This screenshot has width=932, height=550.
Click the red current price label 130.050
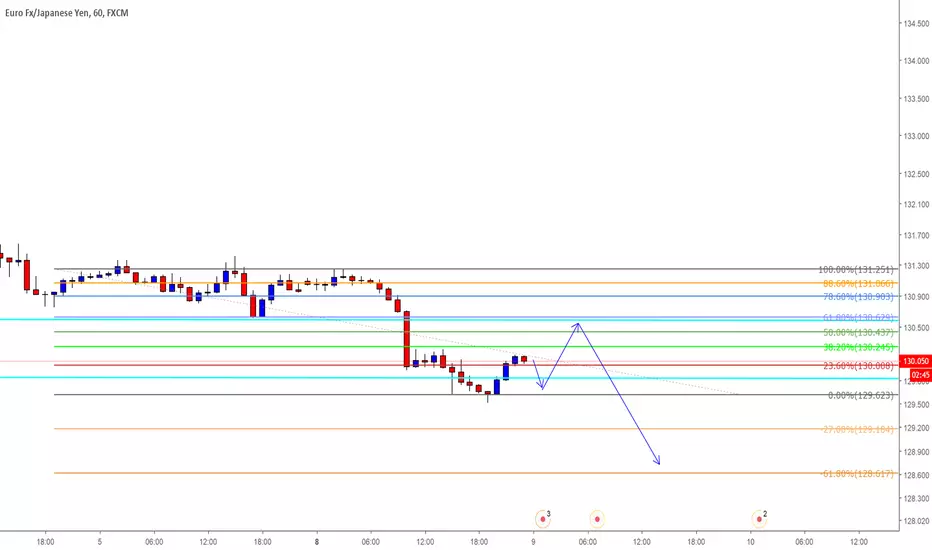tap(916, 361)
